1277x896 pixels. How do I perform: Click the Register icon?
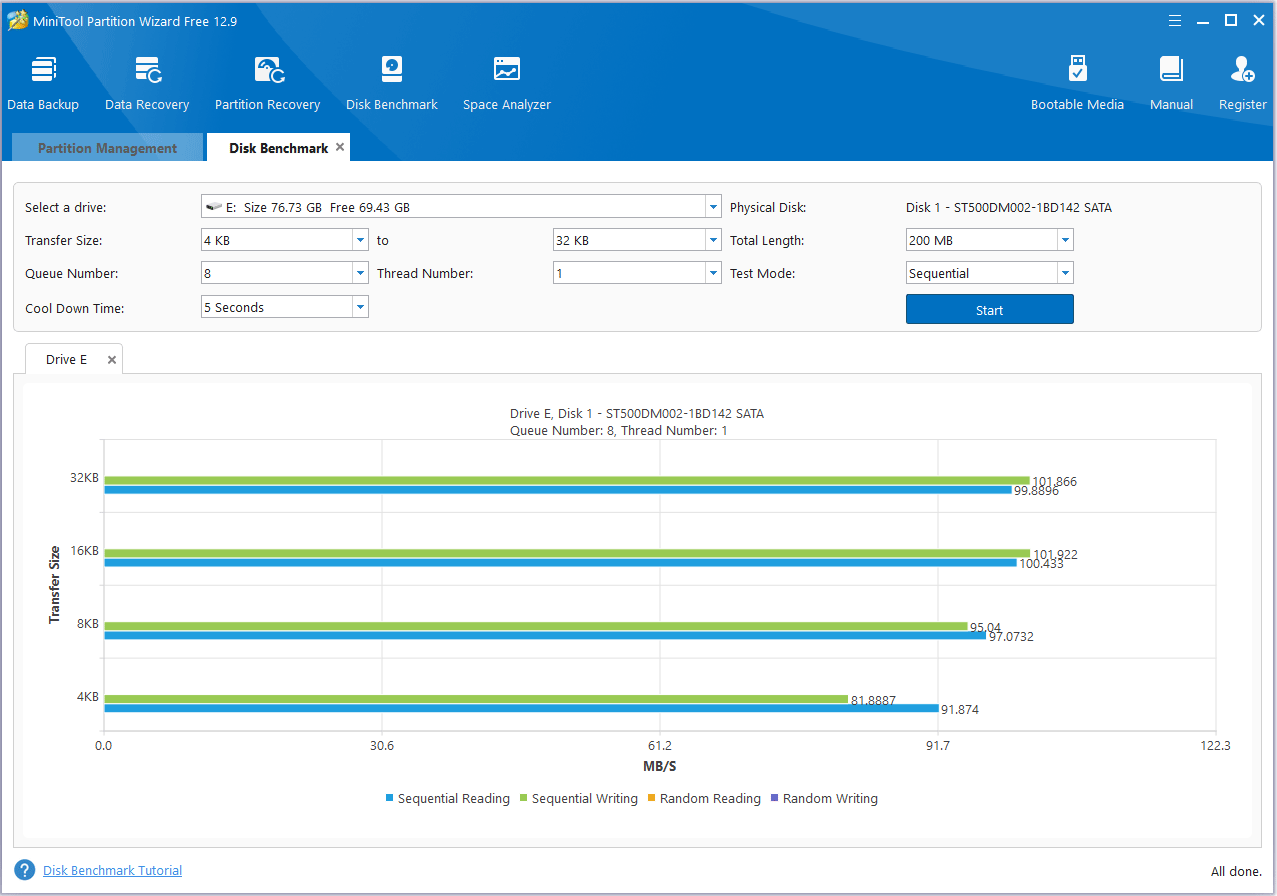[x=1241, y=80]
